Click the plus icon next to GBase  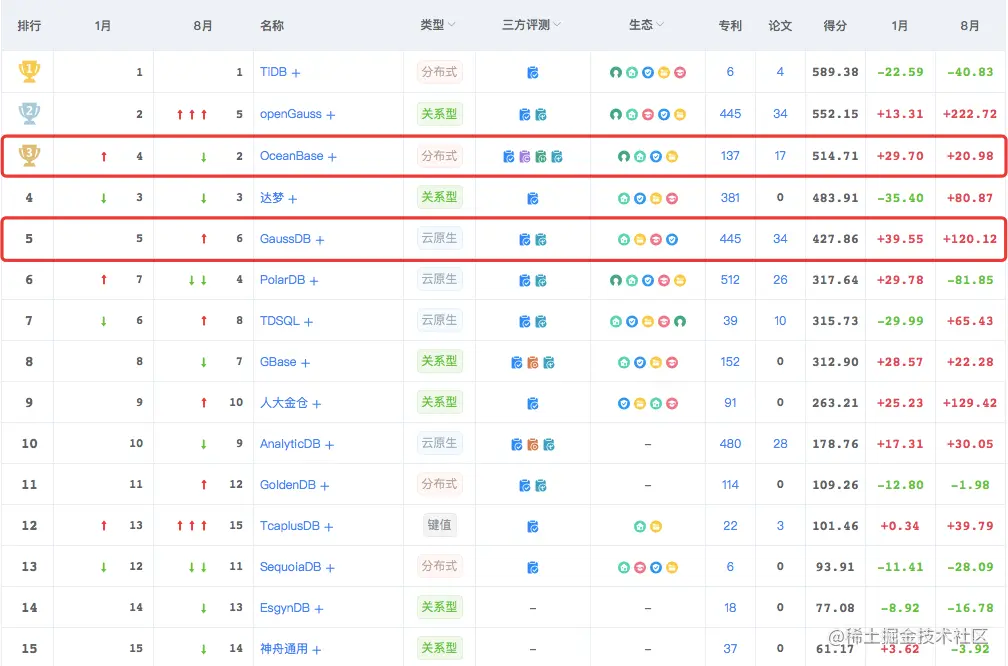click(305, 363)
